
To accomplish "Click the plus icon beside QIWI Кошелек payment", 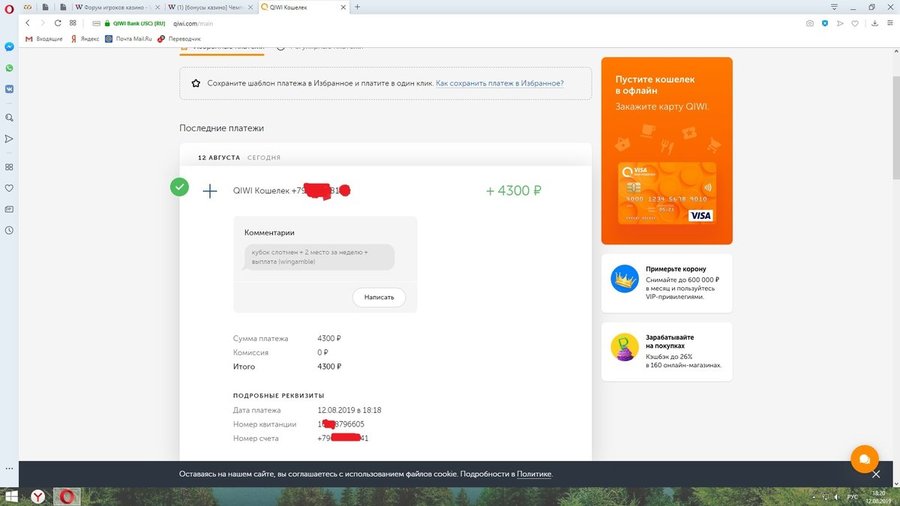I will coord(210,191).
